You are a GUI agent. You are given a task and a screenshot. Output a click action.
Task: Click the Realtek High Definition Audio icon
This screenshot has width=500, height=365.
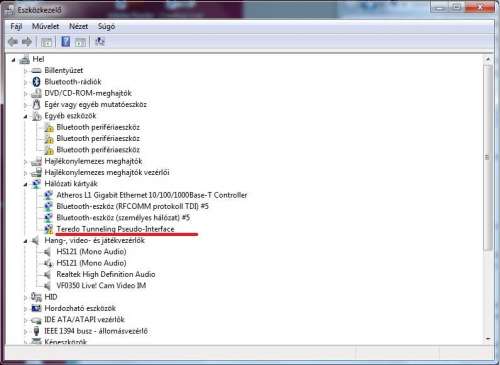48,275
